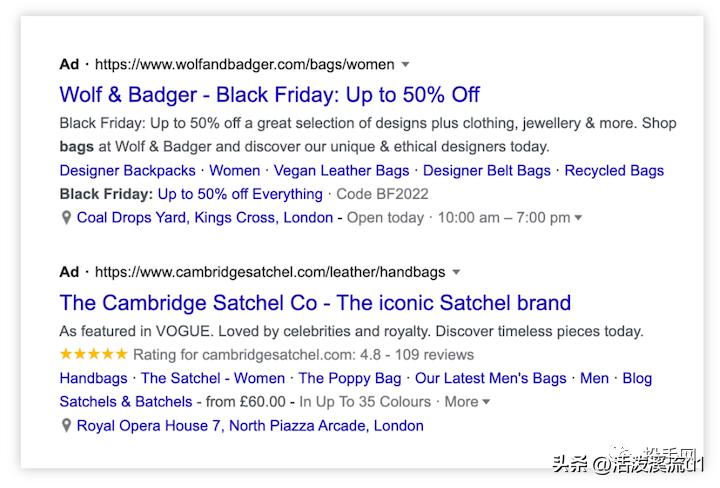
Task: Go to Our Latest Men's Bags
Action: [490, 378]
